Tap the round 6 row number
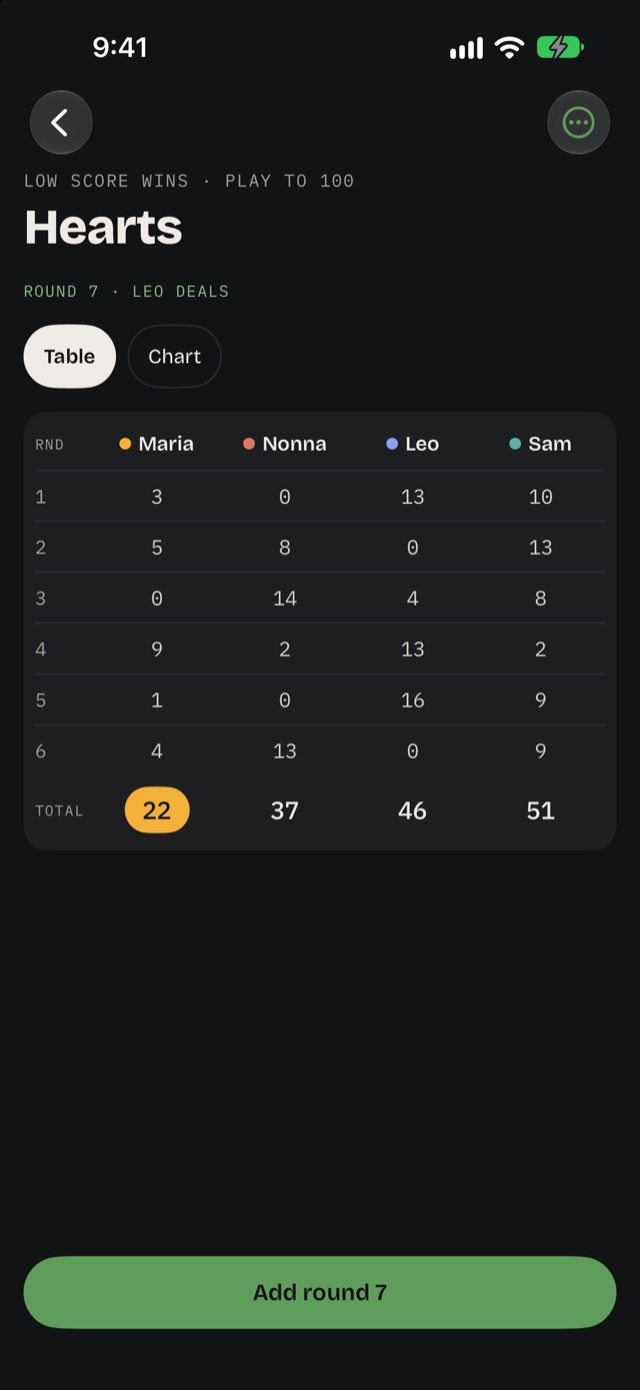The width and height of the screenshot is (640, 1390). coord(41,751)
